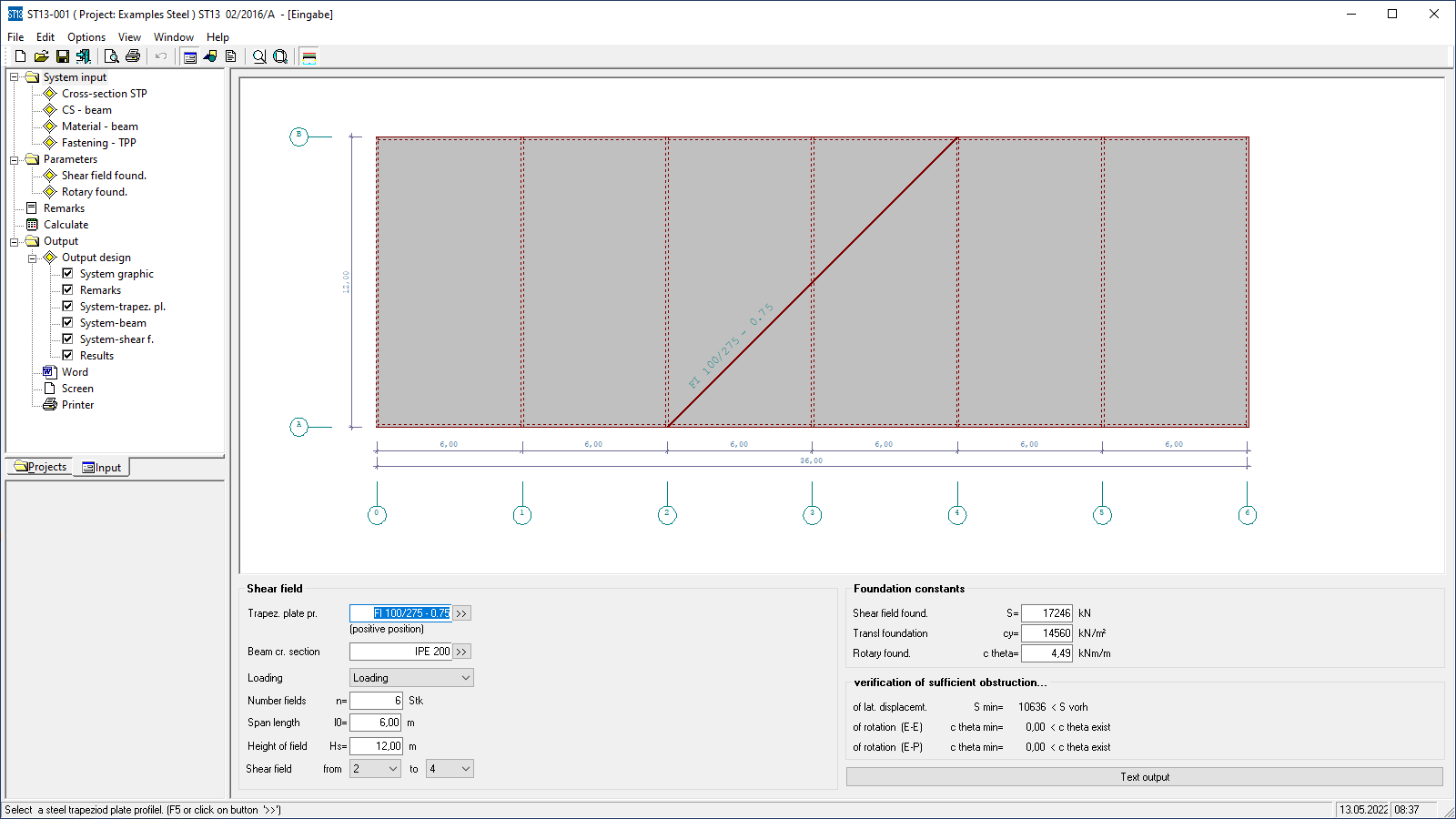Viewport: 1456px width, 819px height.
Task: Toggle the System graphic checkbox
Action: point(67,273)
